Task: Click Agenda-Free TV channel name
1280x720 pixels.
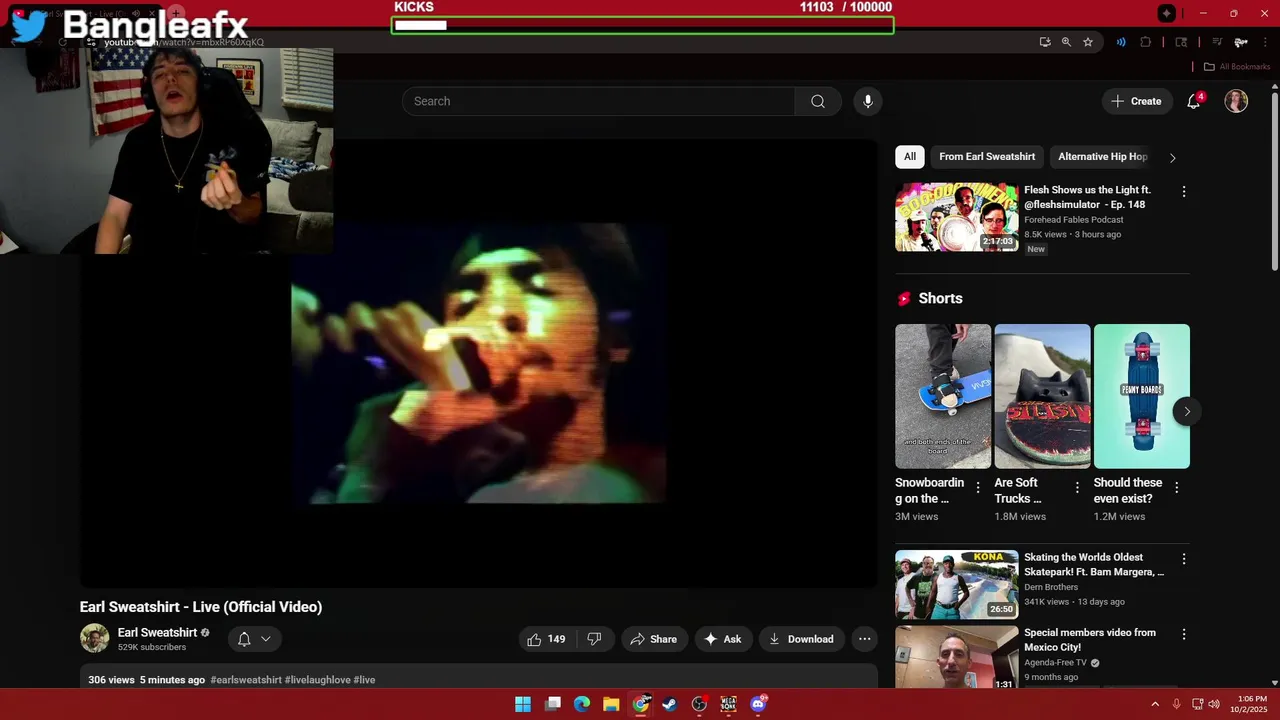Action: pos(1055,662)
